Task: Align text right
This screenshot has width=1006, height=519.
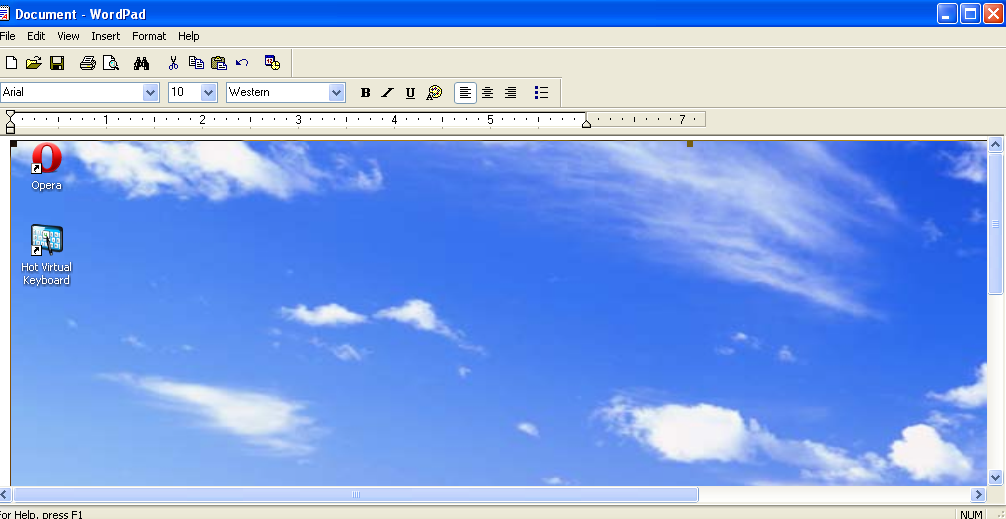Action: [x=511, y=93]
